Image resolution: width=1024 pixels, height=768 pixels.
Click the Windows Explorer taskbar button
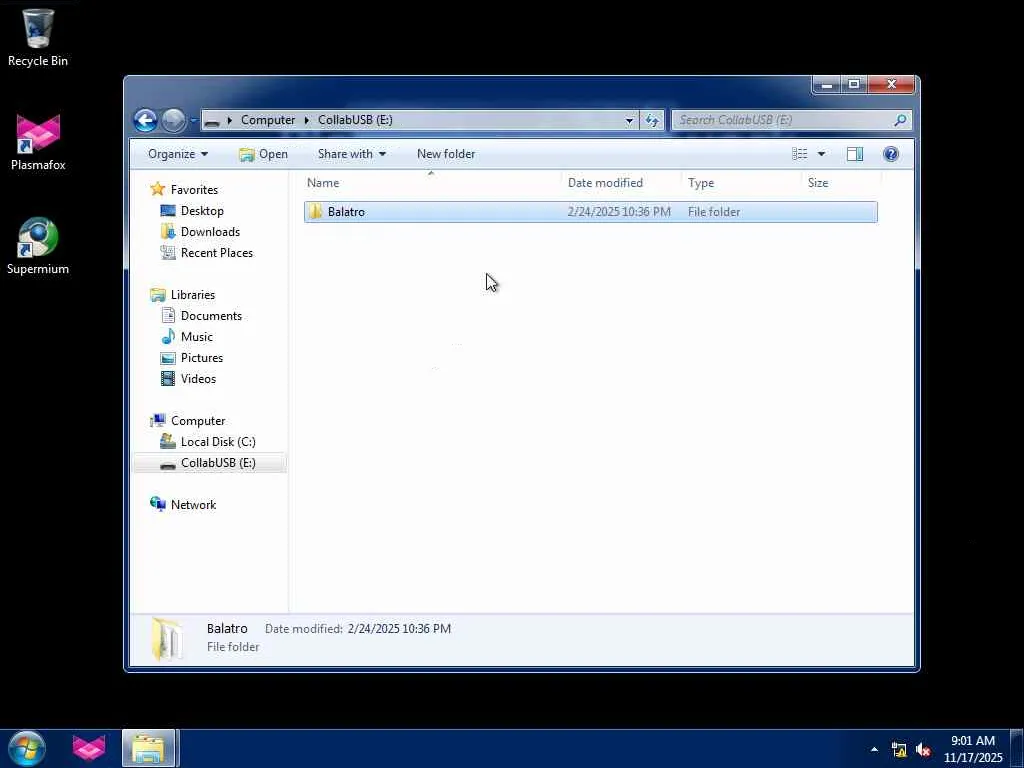point(148,748)
